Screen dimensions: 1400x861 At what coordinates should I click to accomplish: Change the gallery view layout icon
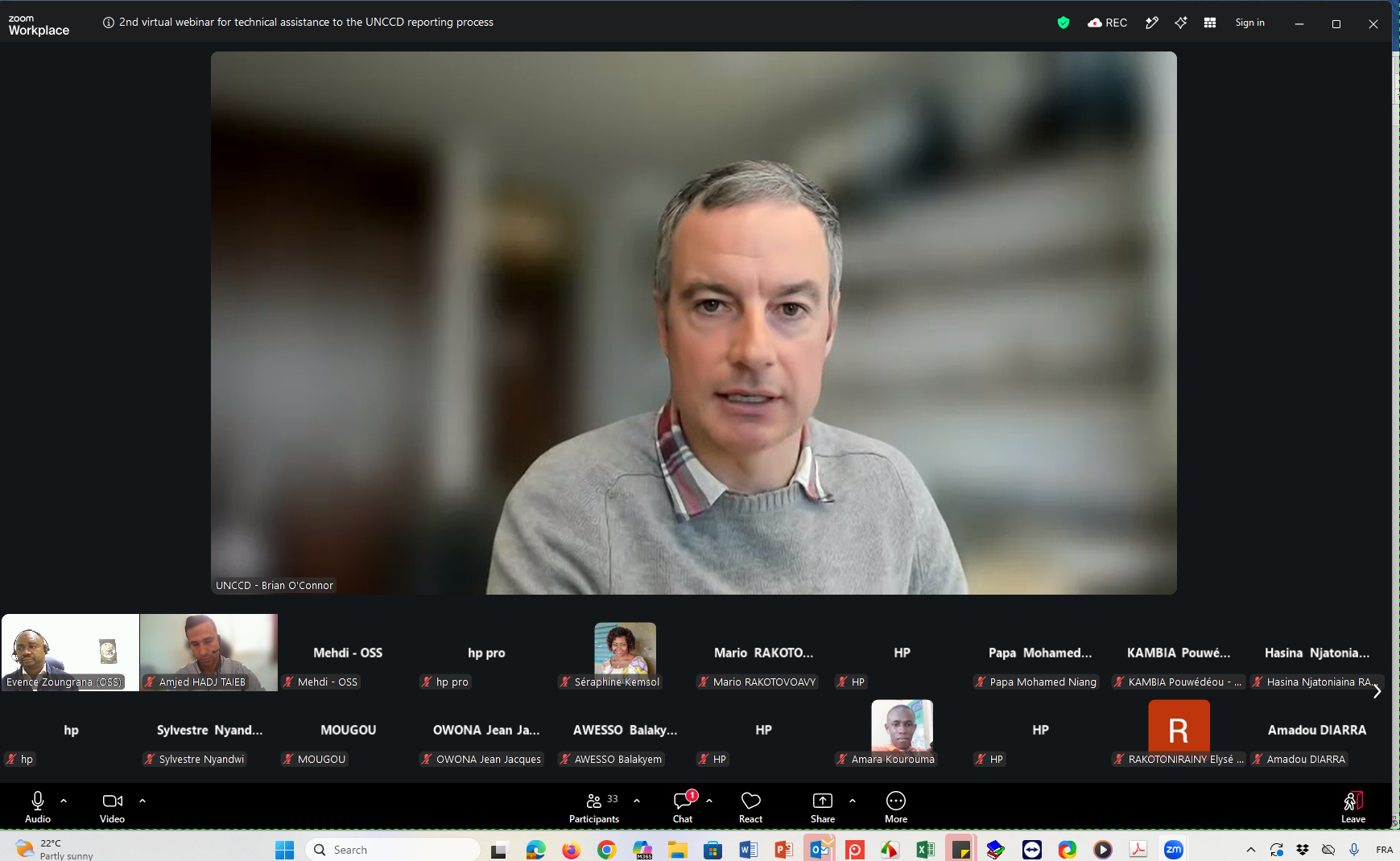(x=1209, y=23)
